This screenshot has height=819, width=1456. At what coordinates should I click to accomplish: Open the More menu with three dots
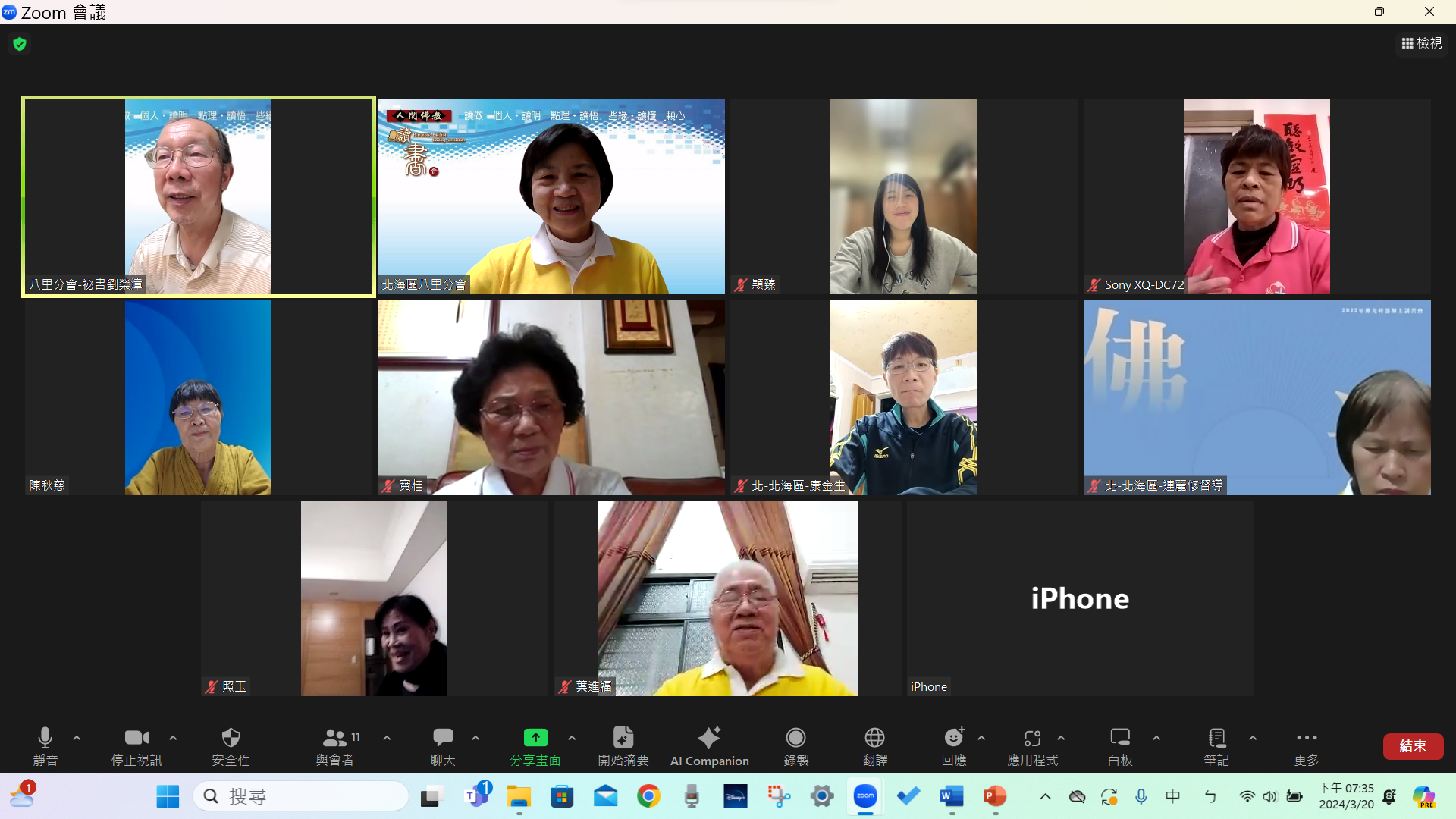1307,738
